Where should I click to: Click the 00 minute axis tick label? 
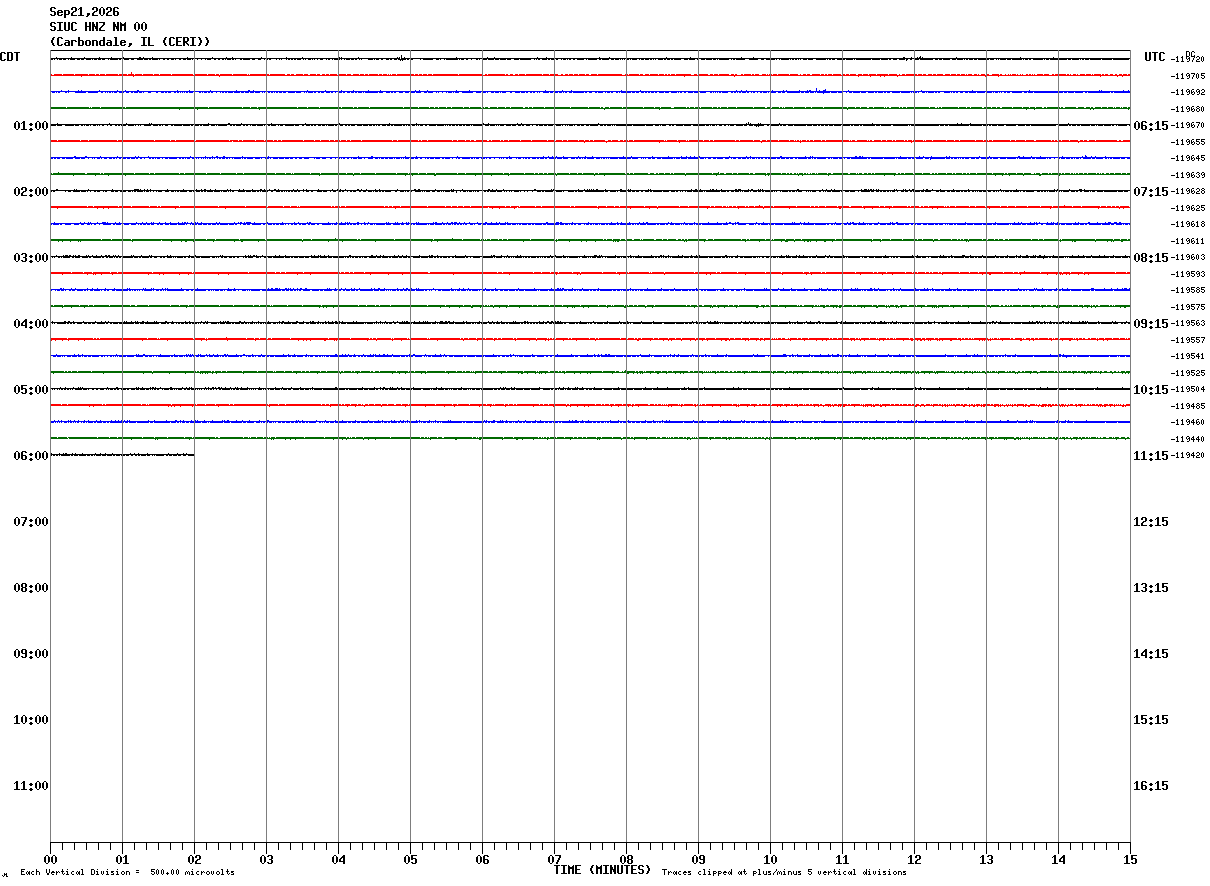point(50,860)
